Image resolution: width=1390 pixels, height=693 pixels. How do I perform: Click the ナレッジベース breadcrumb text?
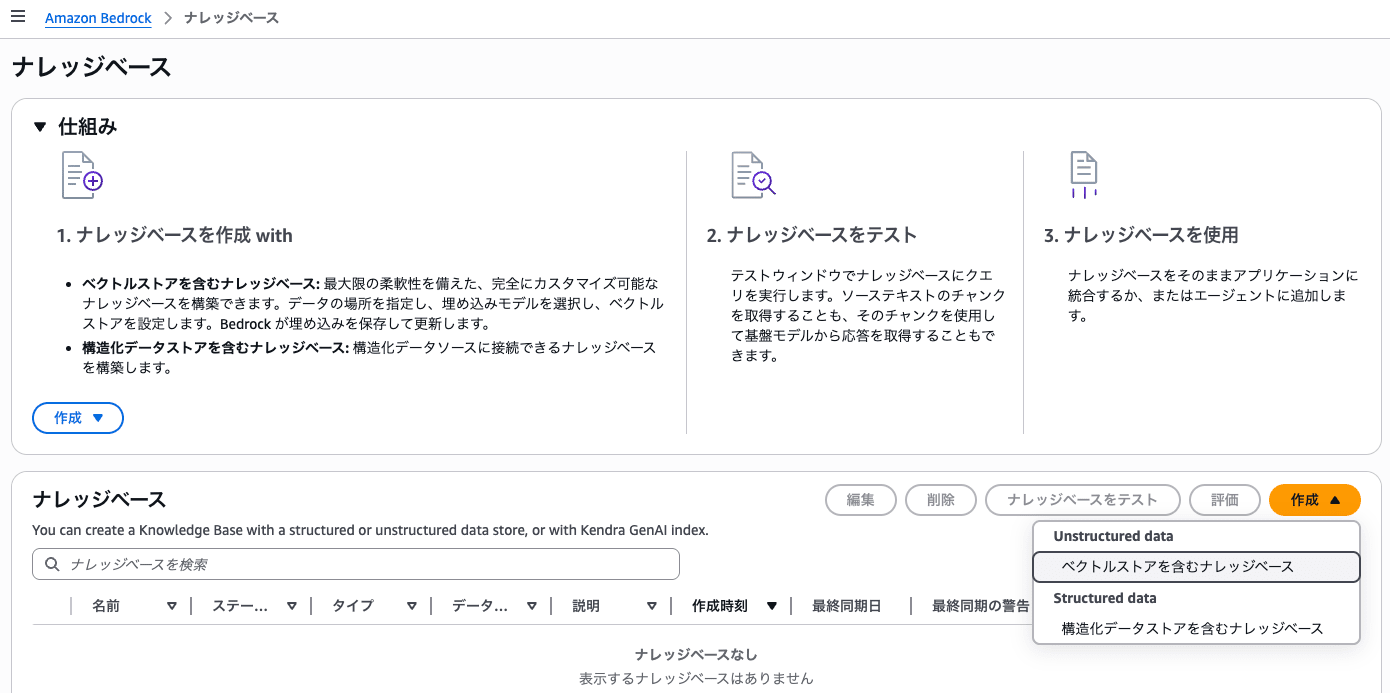(x=232, y=18)
